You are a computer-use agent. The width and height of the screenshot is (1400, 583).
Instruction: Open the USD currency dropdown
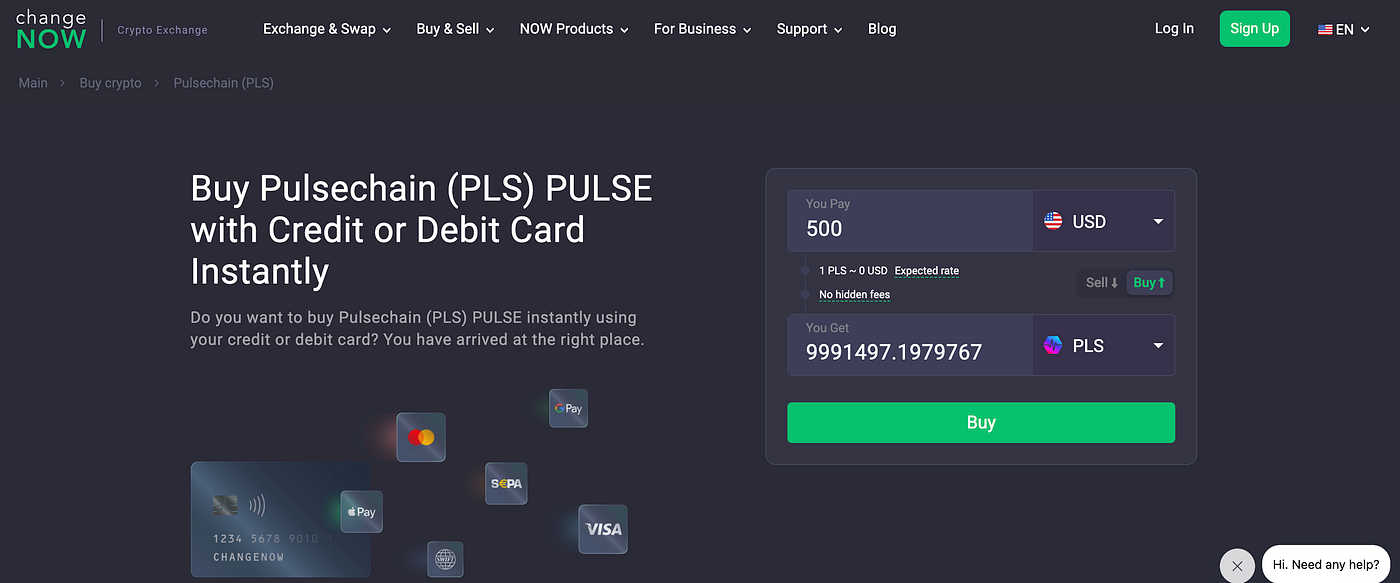[1104, 221]
